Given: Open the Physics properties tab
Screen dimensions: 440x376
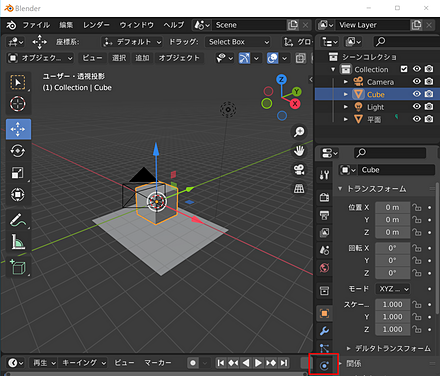Looking at the screenshot, I should (x=324, y=365).
